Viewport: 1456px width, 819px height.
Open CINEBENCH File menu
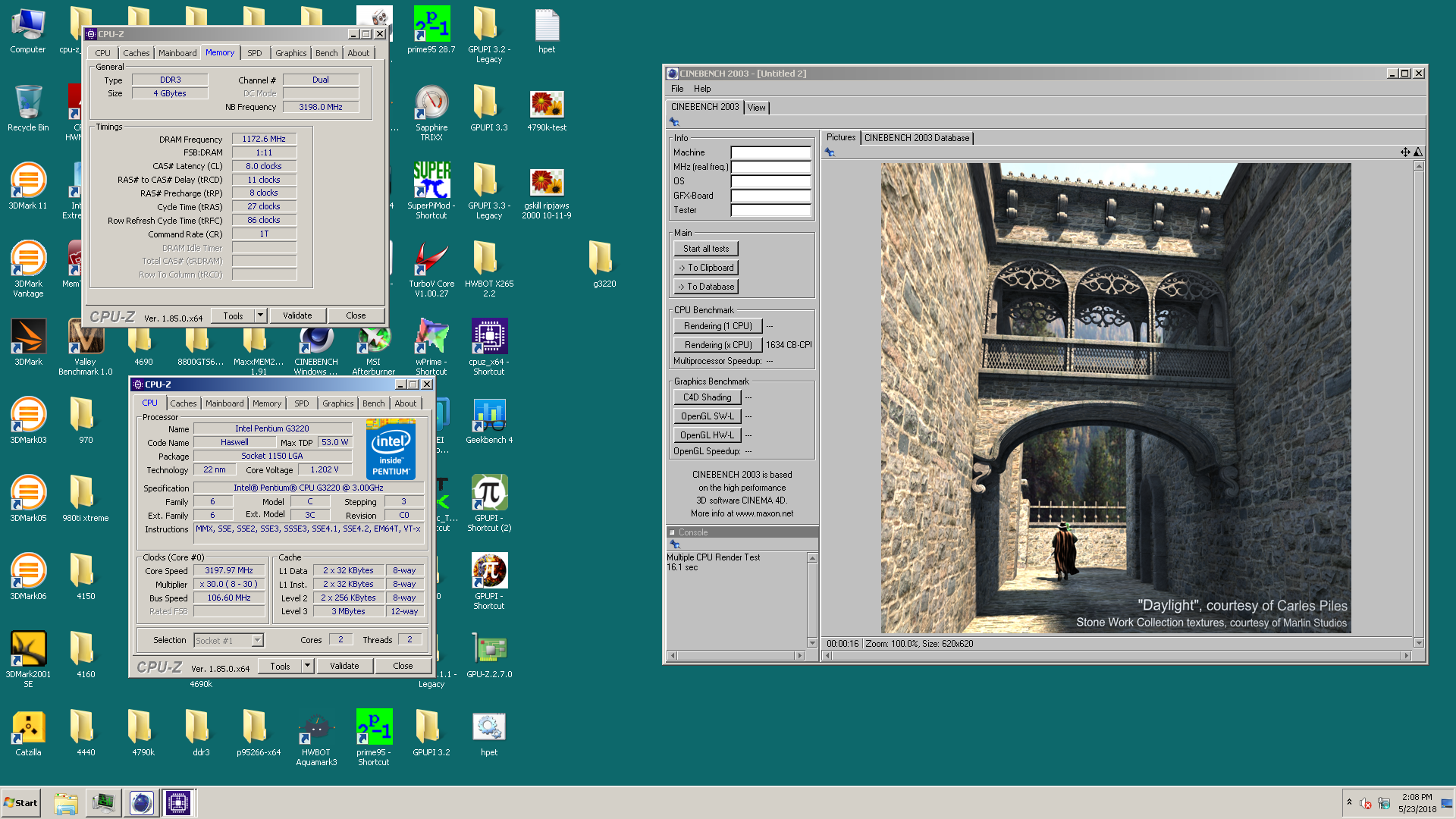tap(677, 89)
